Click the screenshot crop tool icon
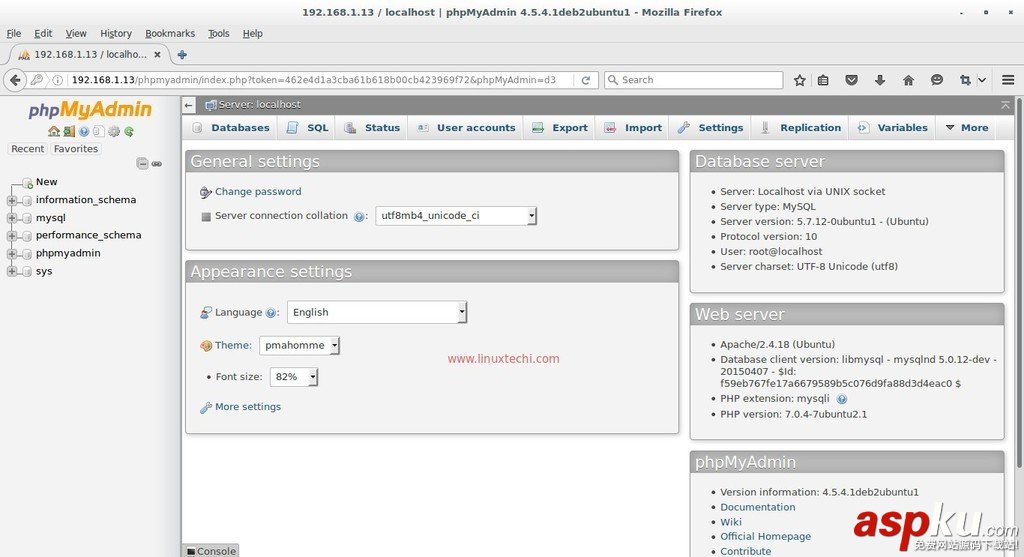 pyautogui.click(x=965, y=80)
